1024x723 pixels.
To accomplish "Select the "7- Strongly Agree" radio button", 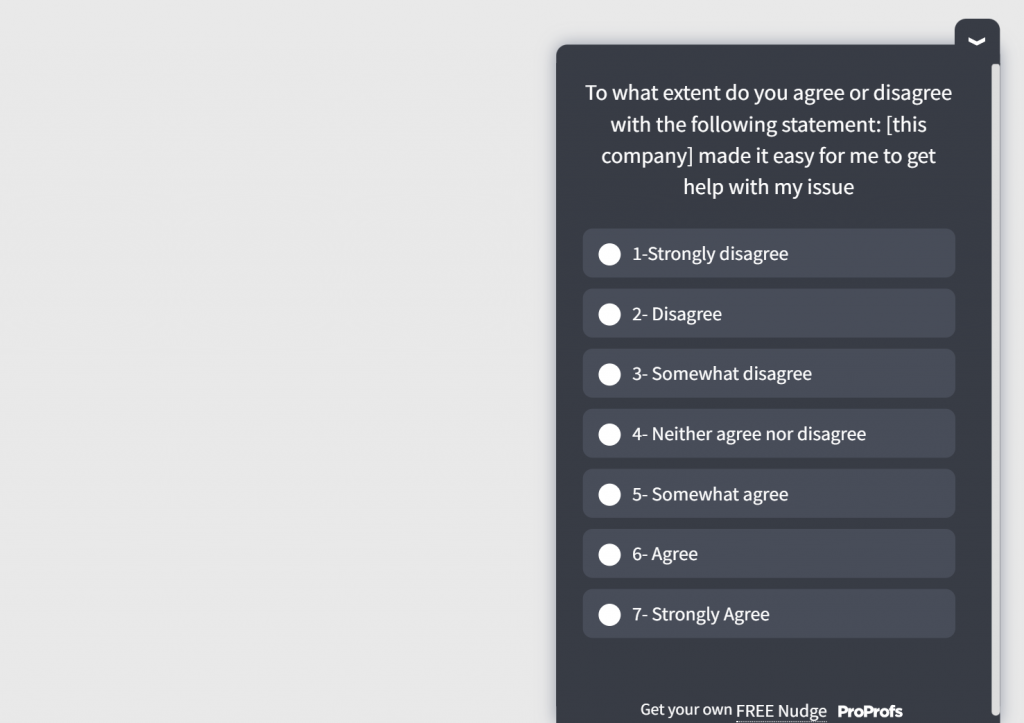I will [610, 614].
